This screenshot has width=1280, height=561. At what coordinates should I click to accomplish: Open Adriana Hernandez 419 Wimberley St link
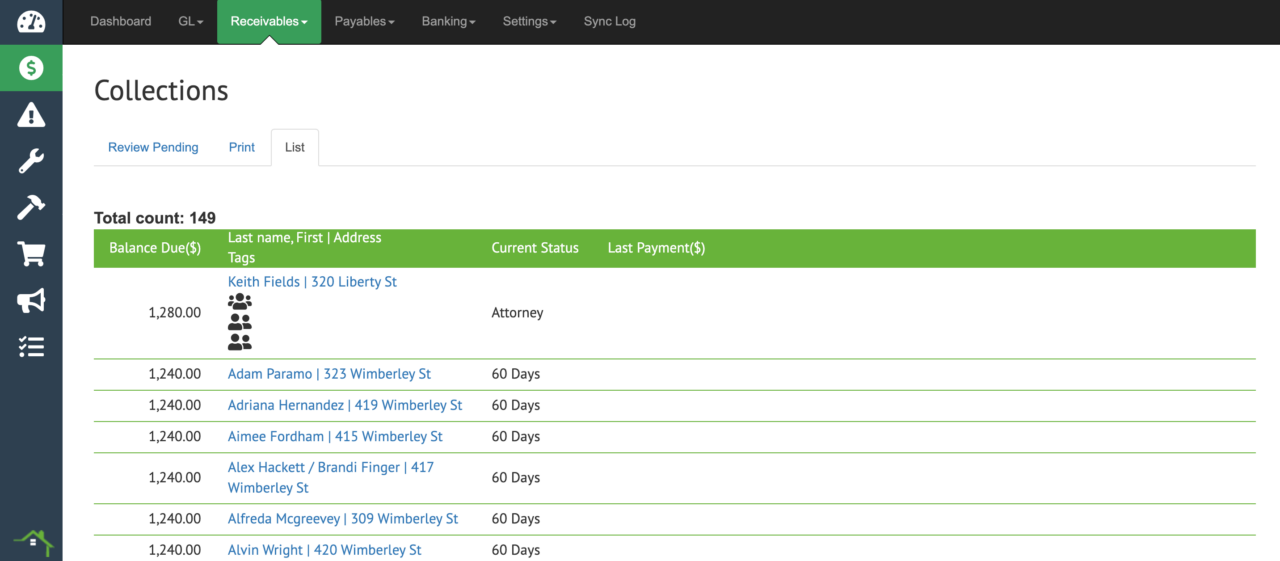(345, 405)
